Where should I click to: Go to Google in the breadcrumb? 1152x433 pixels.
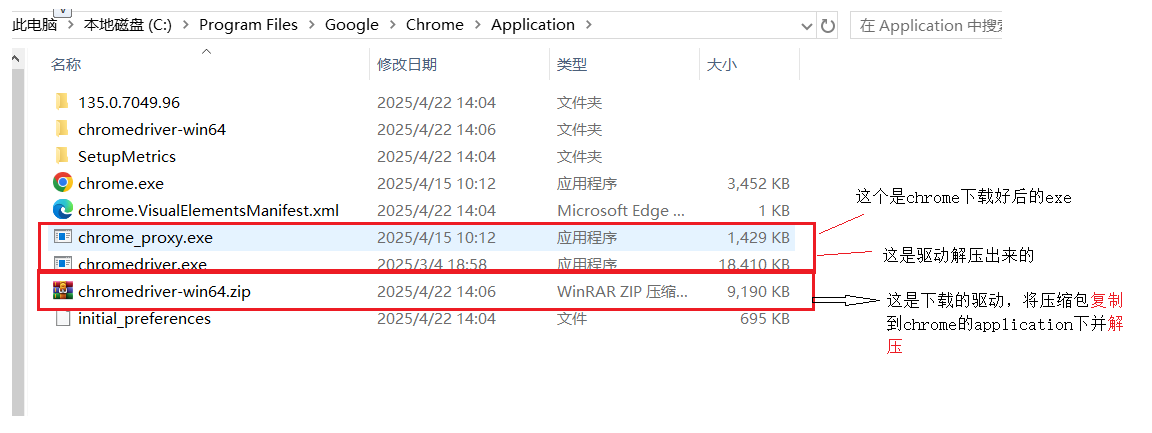tap(352, 25)
